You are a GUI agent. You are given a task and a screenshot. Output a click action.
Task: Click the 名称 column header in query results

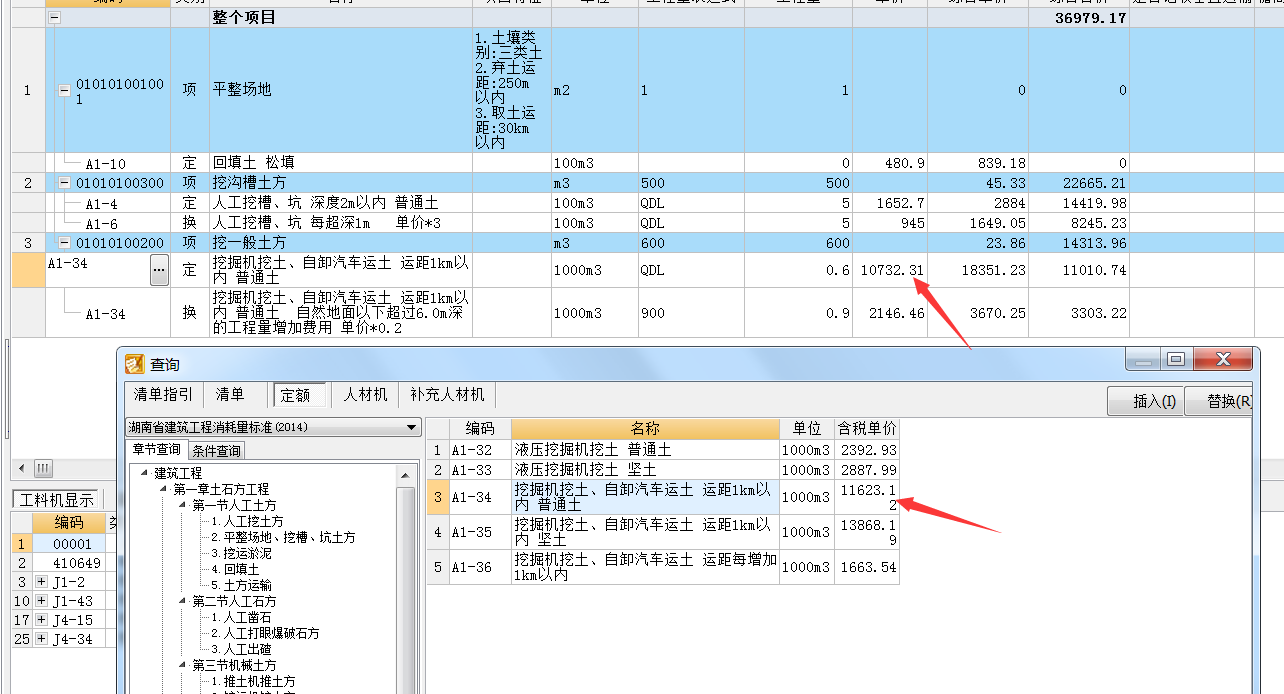pyautogui.click(x=645, y=429)
